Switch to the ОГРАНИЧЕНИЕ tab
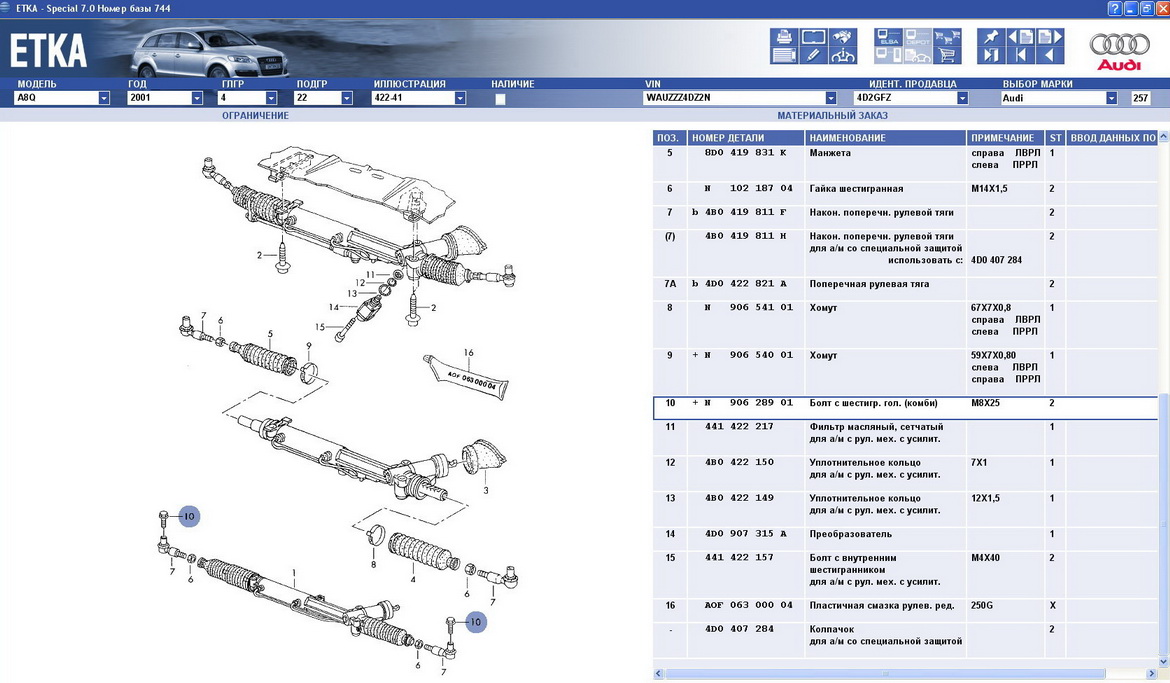Image resolution: width=1170 pixels, height=683 pixels. pos(255,115)
